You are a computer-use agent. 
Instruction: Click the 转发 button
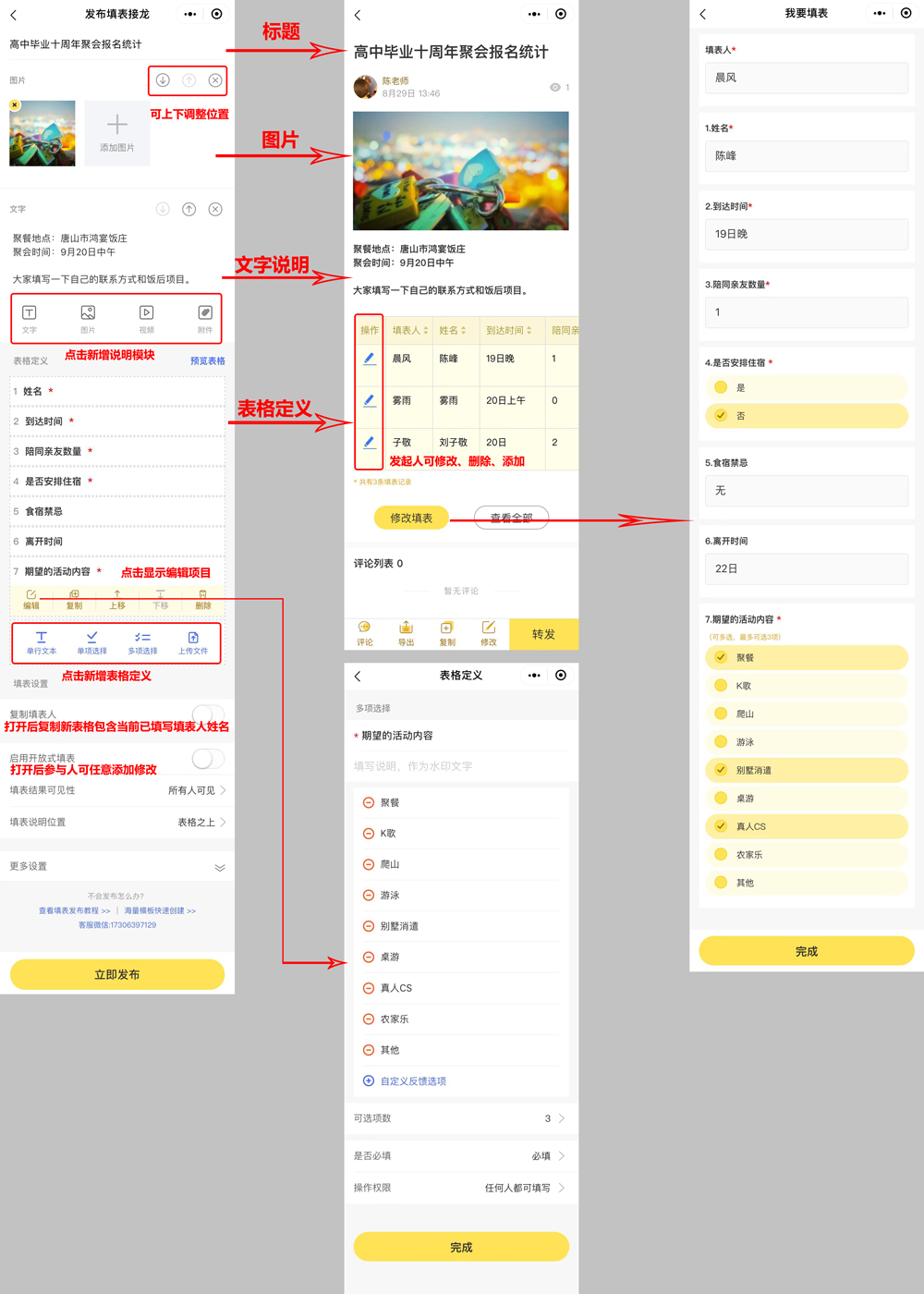pyautogui.click(x=543, y=634)
